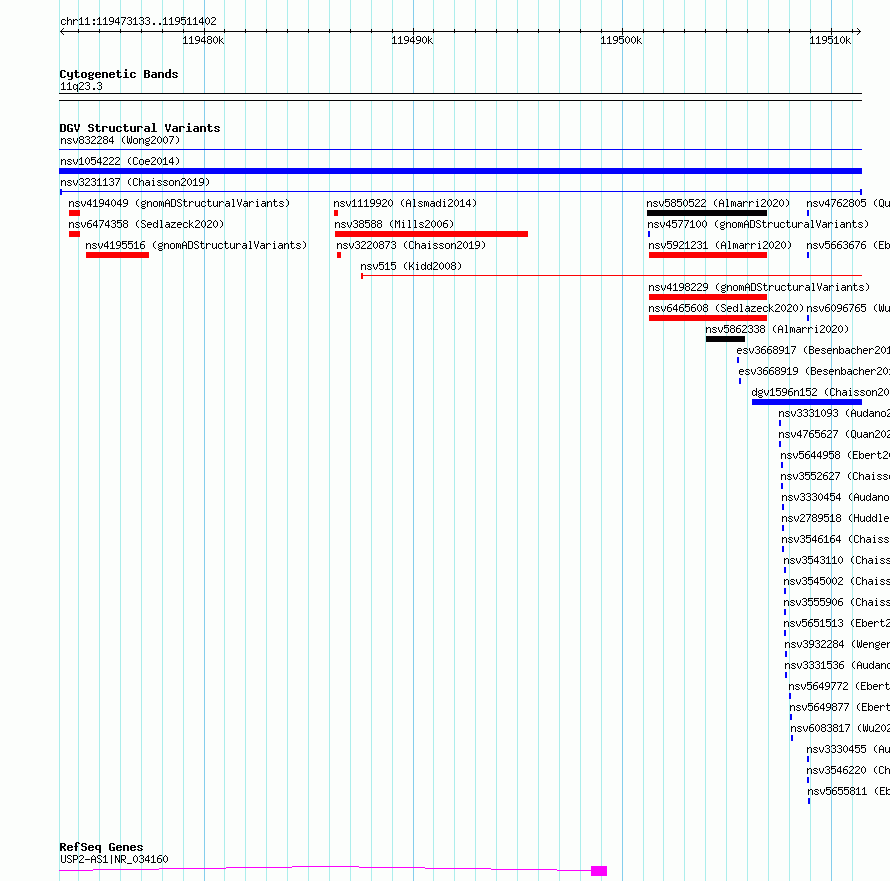Click nsv5850522 (Almarri2020) label
Screen dimensions: 890x881
[x=718, y=203]
